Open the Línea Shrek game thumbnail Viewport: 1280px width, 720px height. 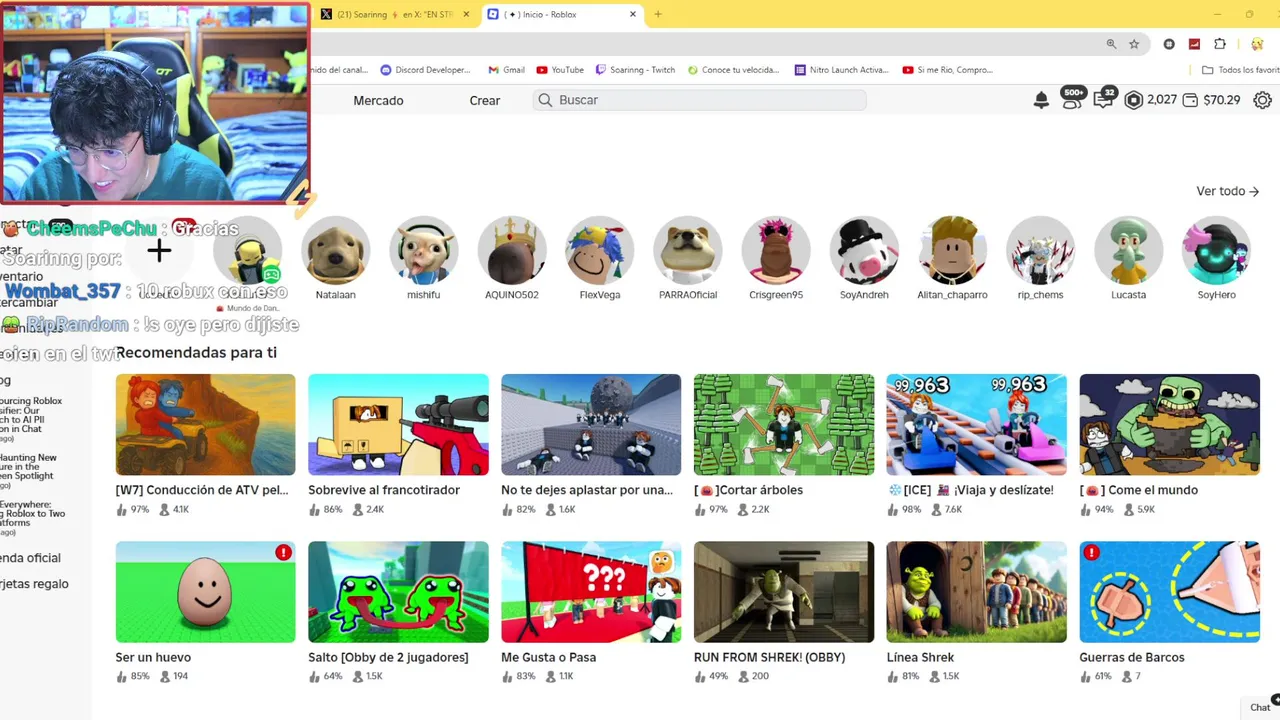(977, 592)
